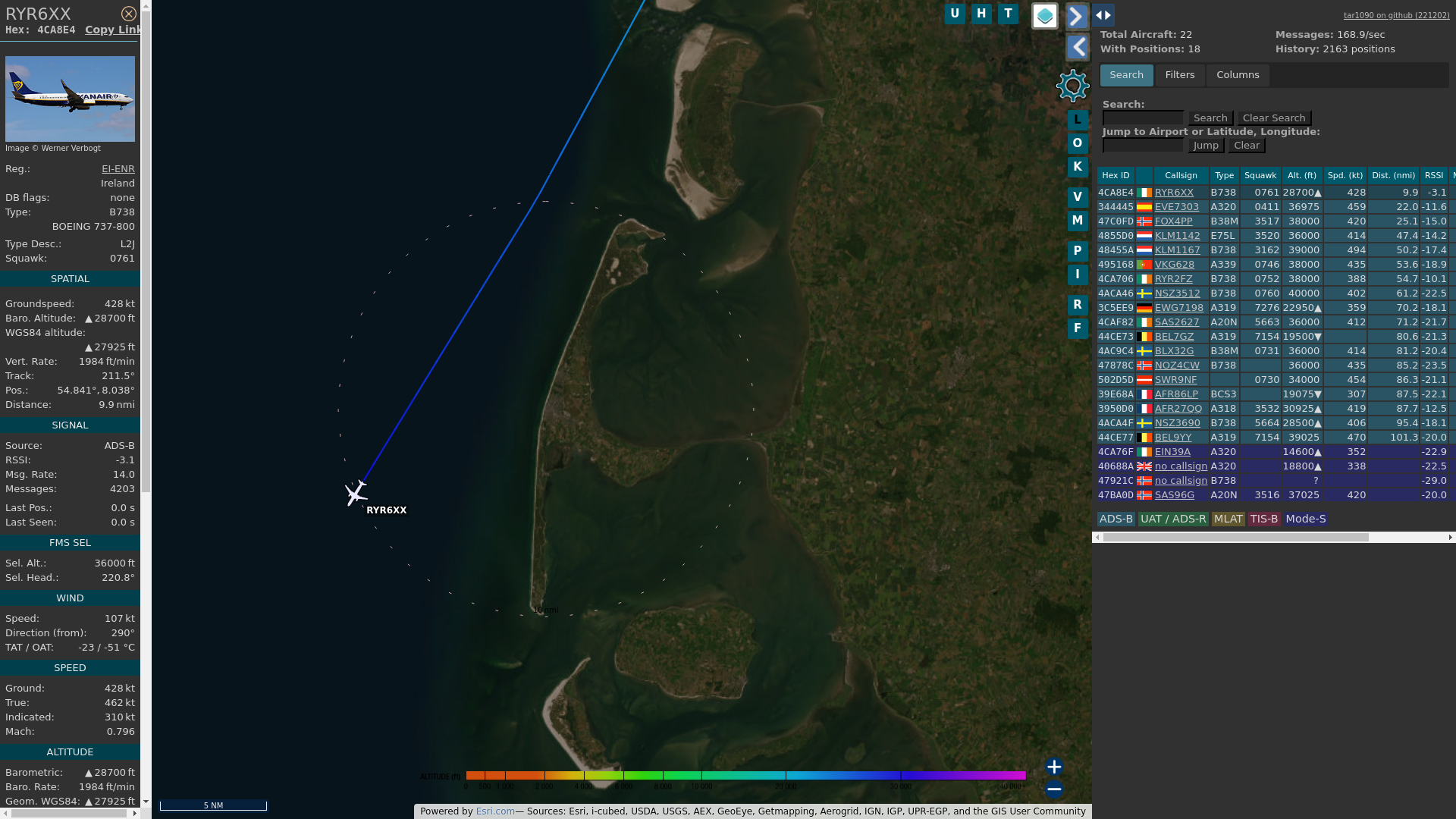The width and height of the screenshot is (1456, 819).
Task: Toggle the L labels map button
Action: click(1077, 120)
